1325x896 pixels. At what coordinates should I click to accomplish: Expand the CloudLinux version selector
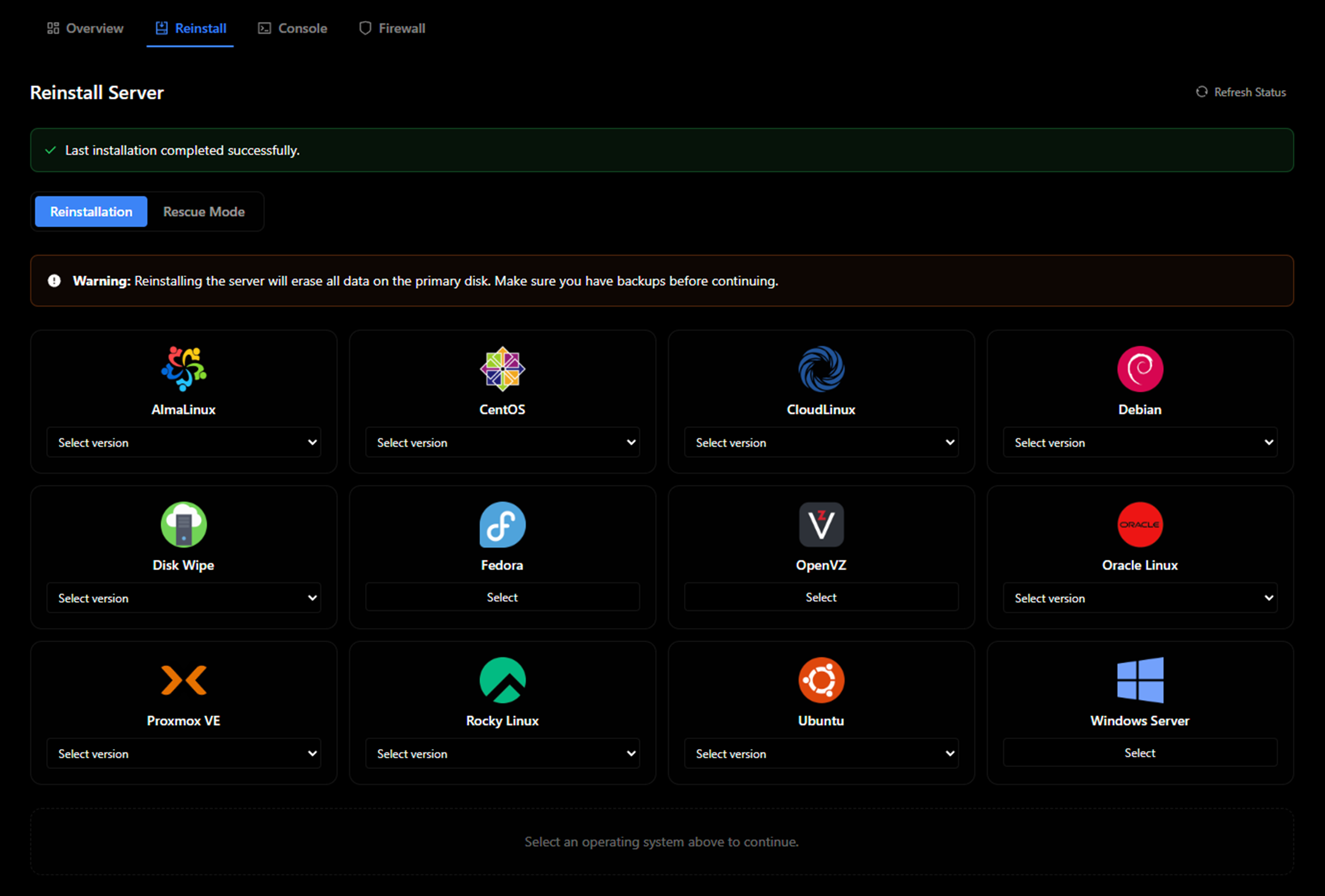[821, 442]
